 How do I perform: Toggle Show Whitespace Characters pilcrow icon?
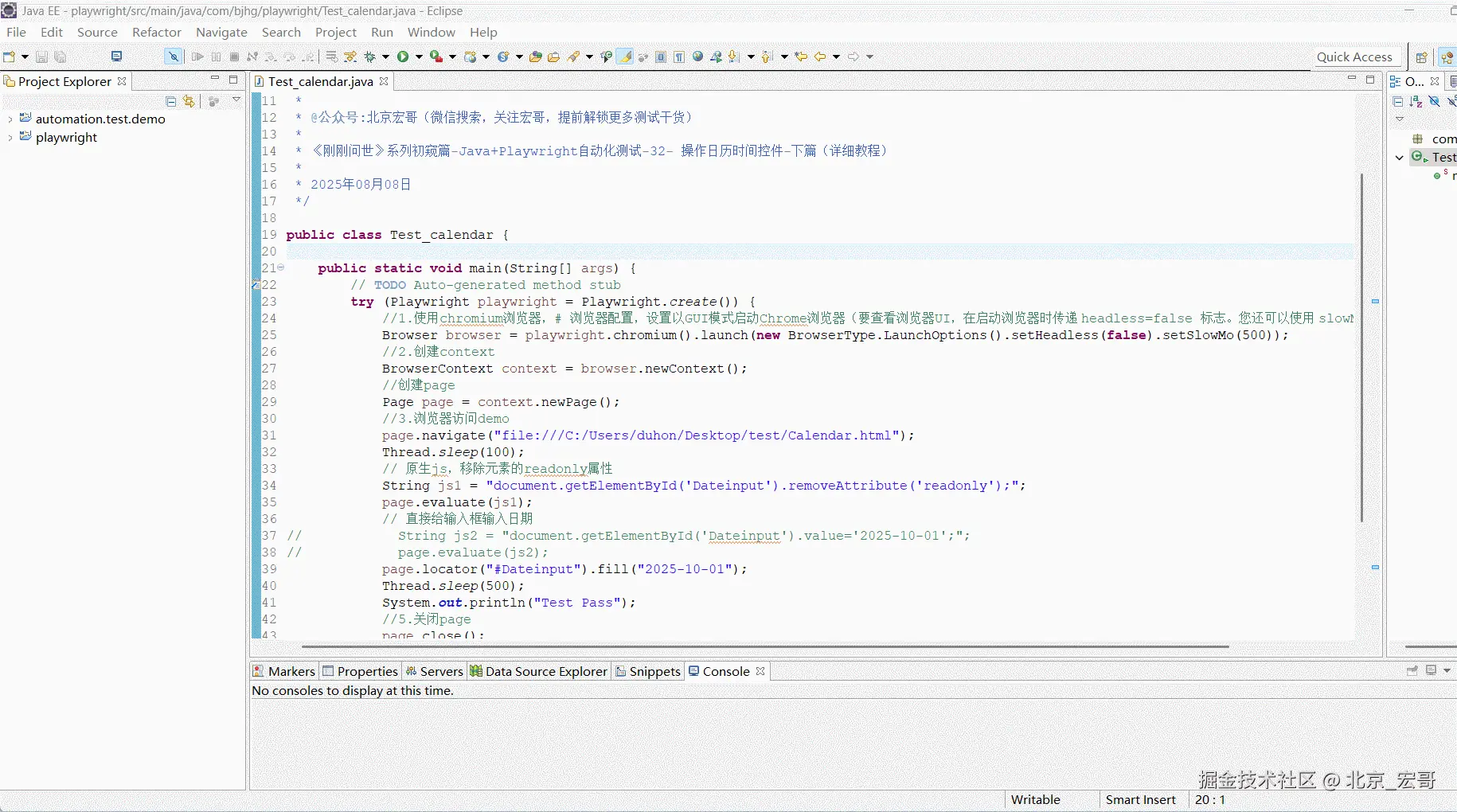tap(679, 57)
